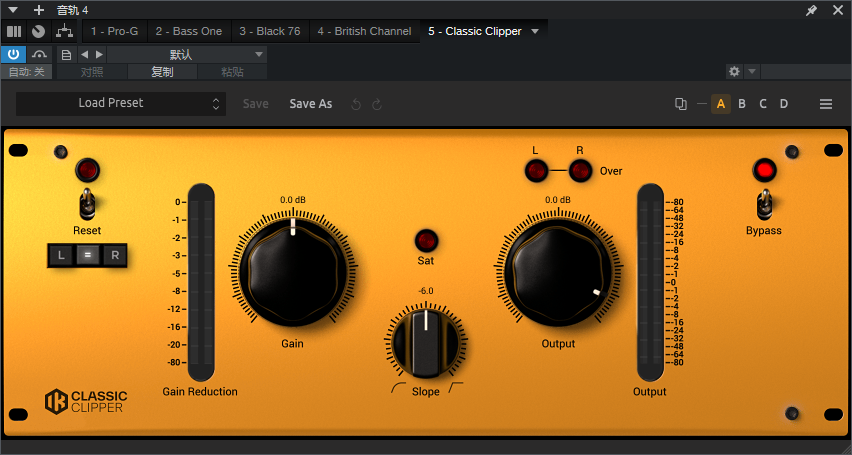Click the Sat LED indicator

tap(425, 240)
